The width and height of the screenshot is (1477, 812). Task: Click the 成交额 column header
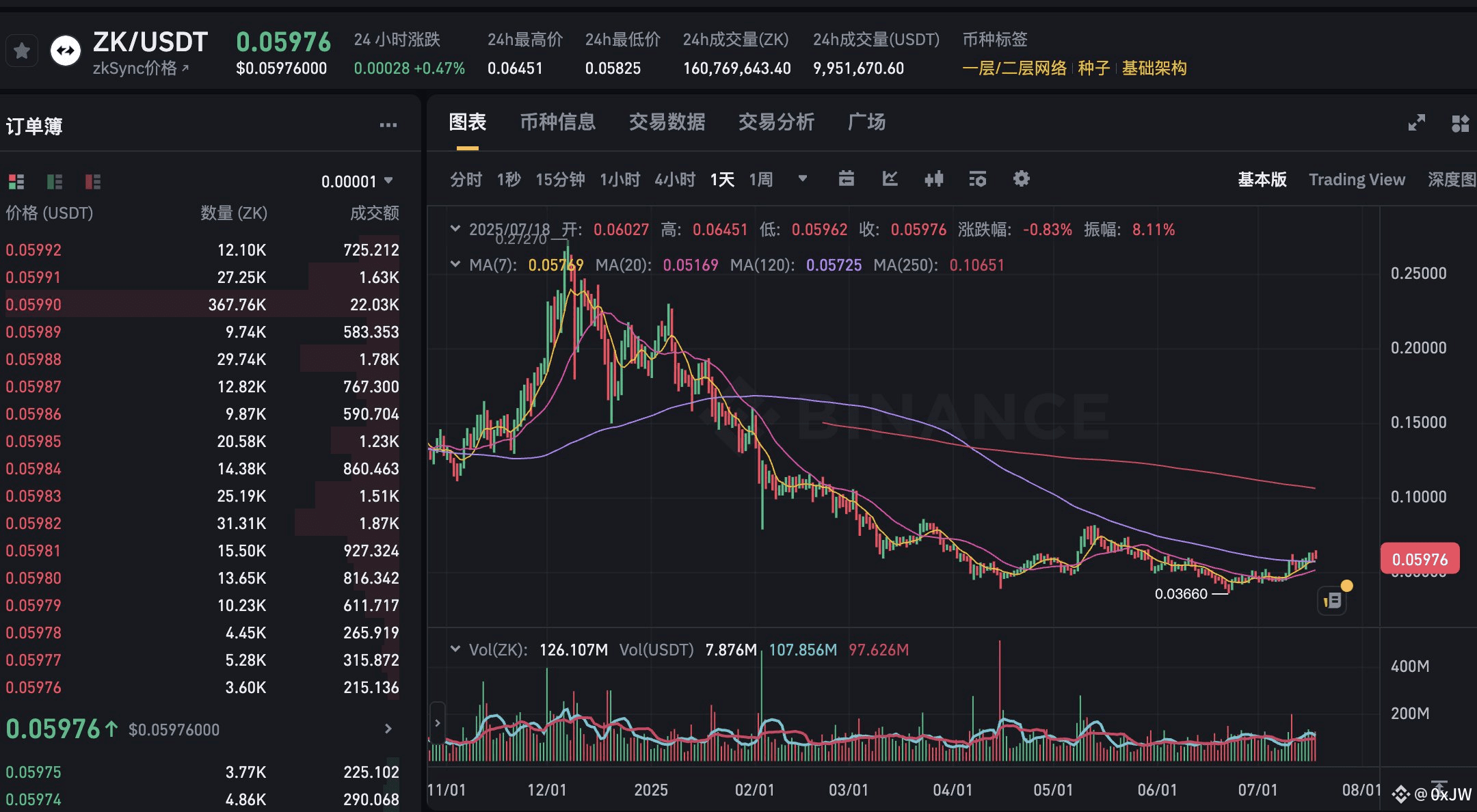point(375,213)
